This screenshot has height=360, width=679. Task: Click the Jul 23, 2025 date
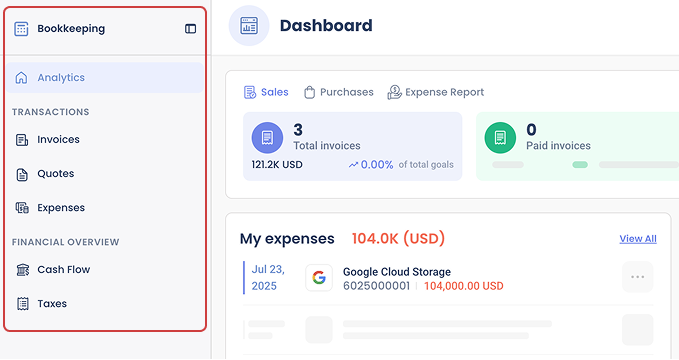[268, 278]
